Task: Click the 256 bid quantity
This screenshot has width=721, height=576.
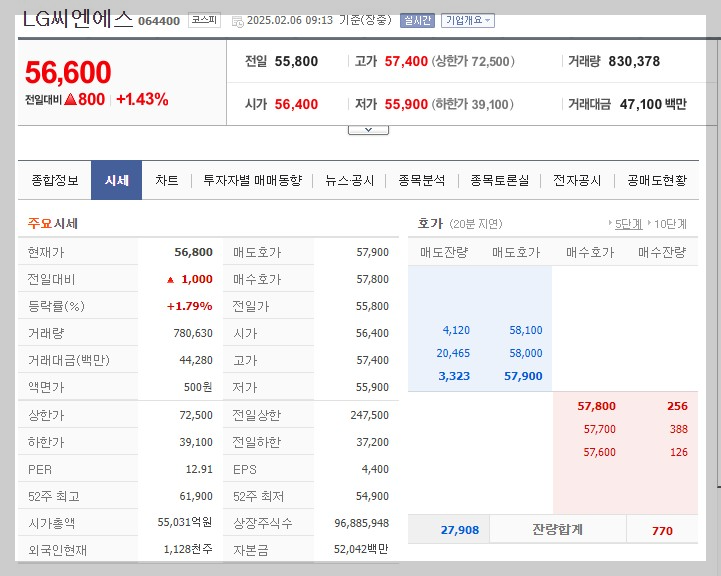Action: [677, 406]
